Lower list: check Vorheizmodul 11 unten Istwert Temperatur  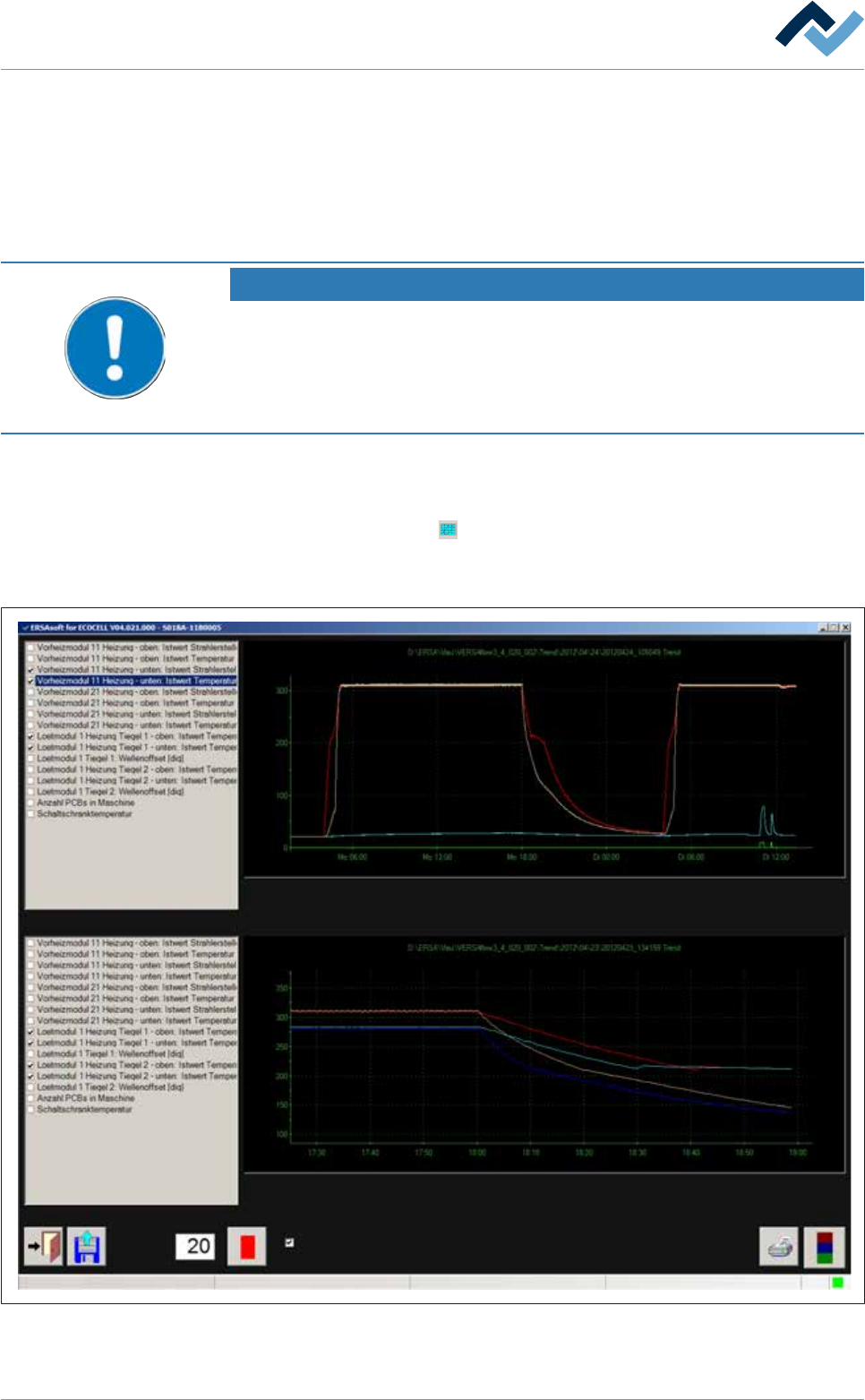point(31,976)
